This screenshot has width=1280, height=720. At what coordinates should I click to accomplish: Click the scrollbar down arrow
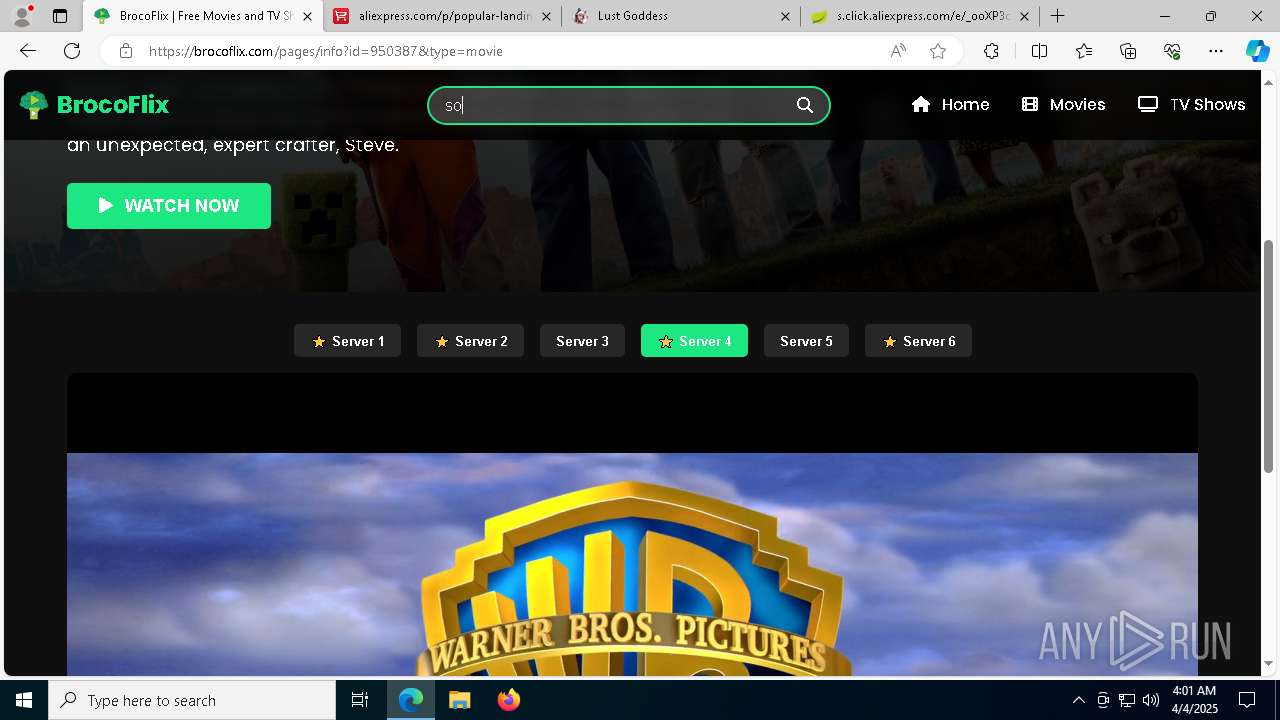(x=1269, y=663)
